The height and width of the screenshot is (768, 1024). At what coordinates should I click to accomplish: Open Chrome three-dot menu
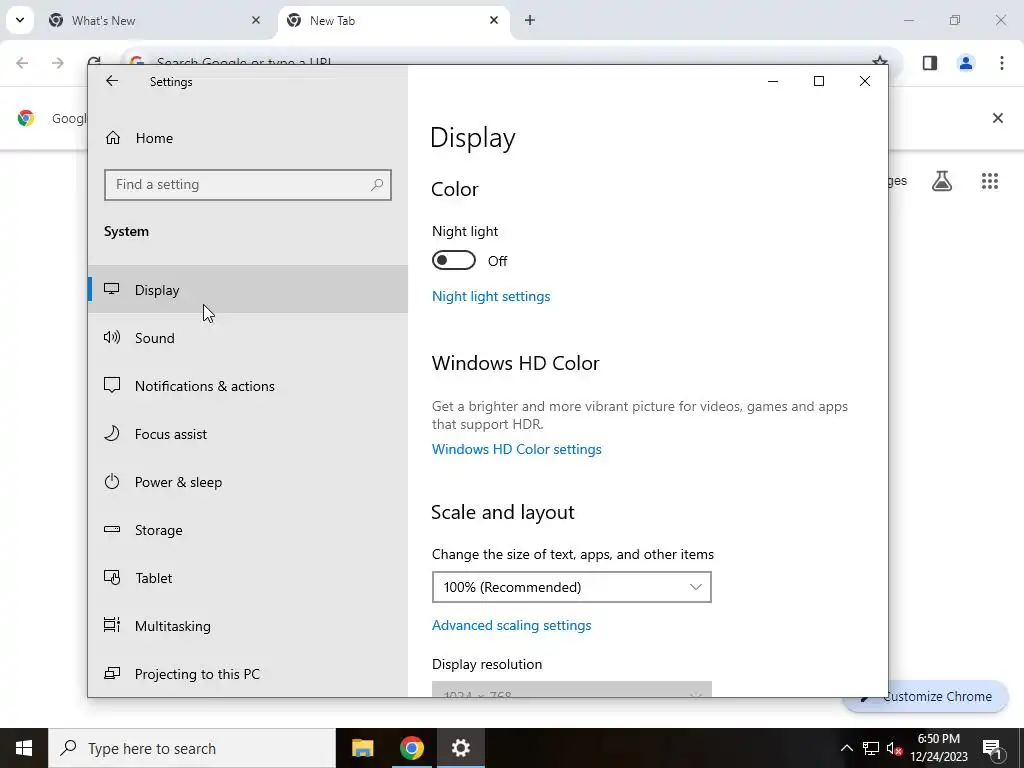click(x=1001, y=63)
